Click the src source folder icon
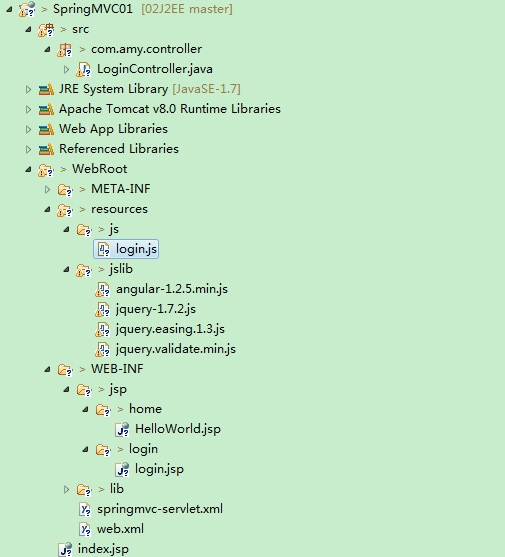 (x=46, y=30)
